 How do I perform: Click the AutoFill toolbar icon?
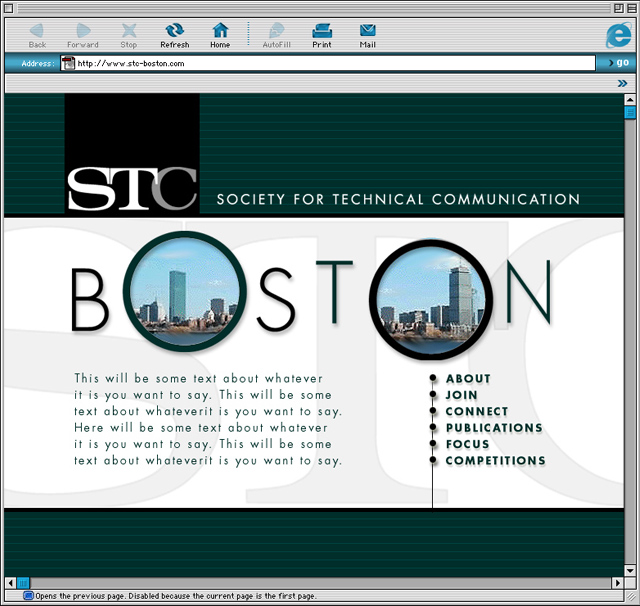[x=277, y=31]
